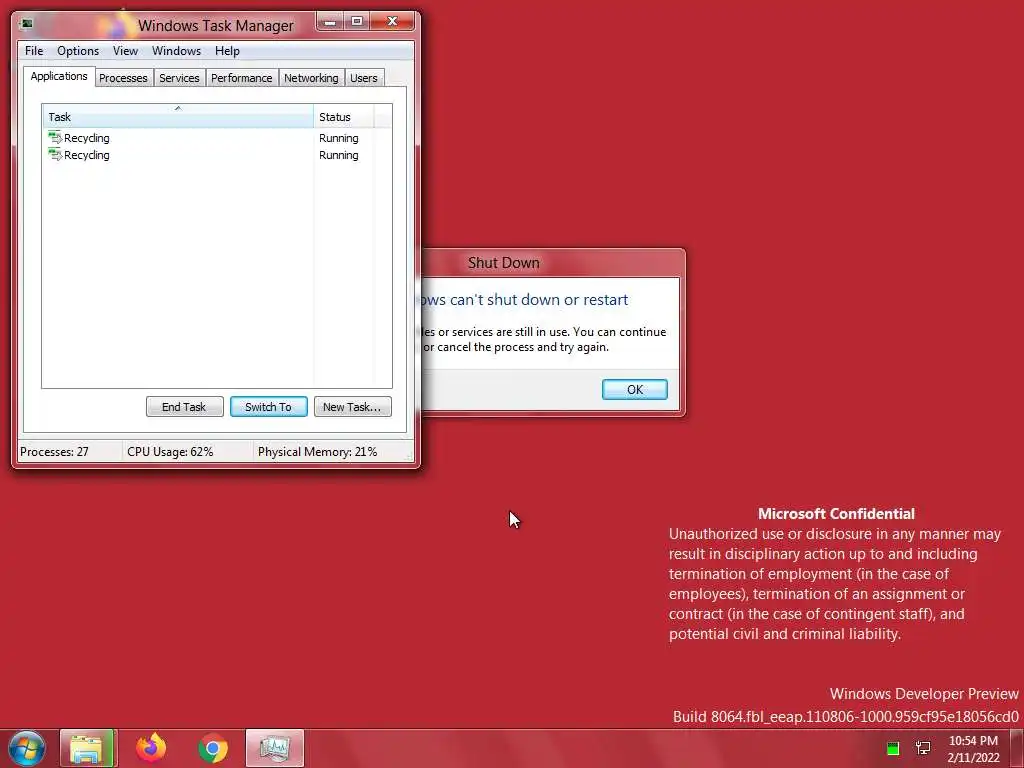Click the 10:54 PM taskbar clock
1024x768 pixels.
click(973, 749)
